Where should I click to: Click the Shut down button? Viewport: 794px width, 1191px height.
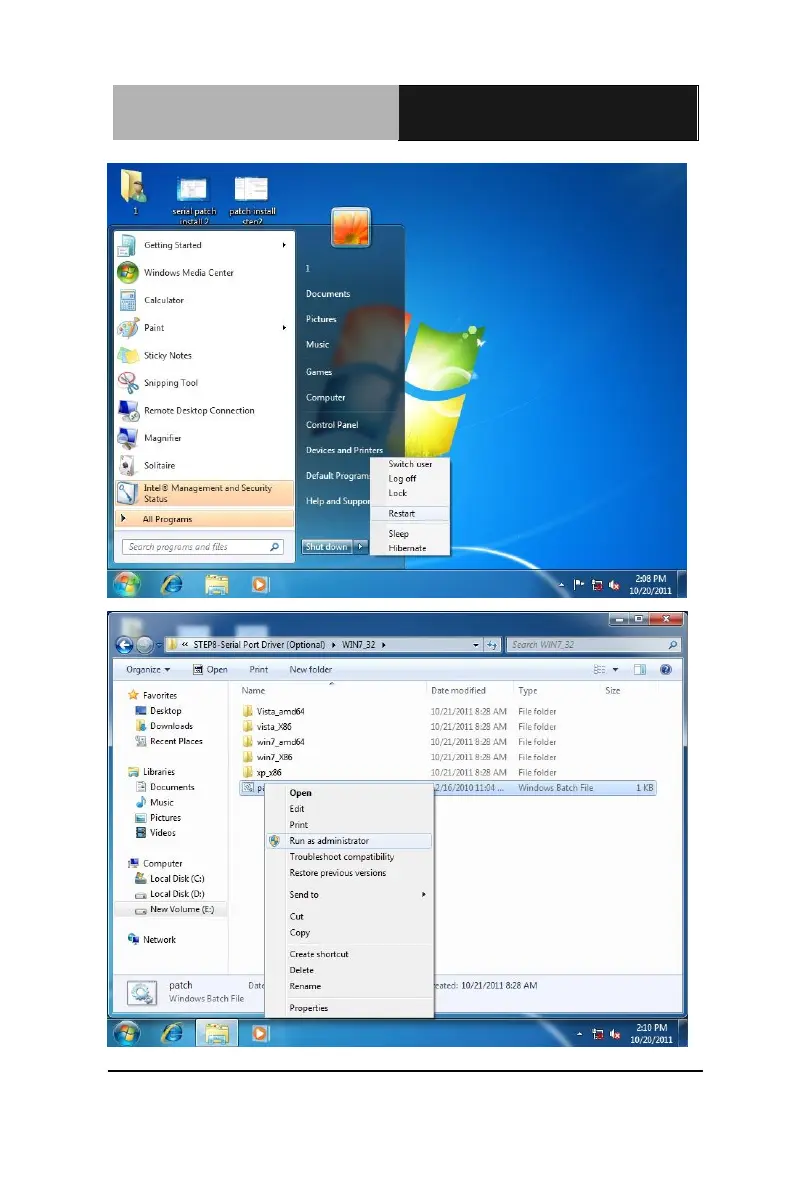tap(327, 547)
